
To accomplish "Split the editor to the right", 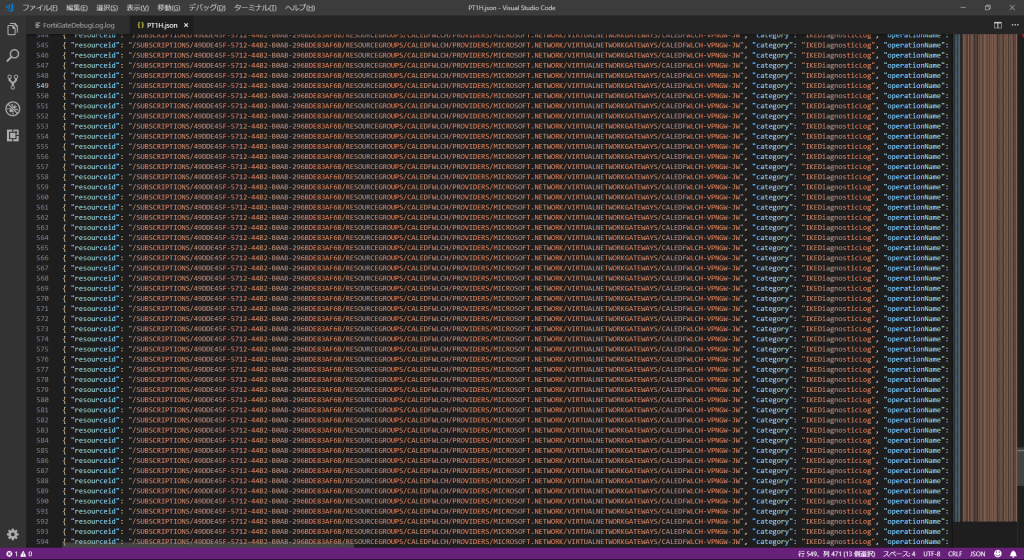I will coord(997,25).
